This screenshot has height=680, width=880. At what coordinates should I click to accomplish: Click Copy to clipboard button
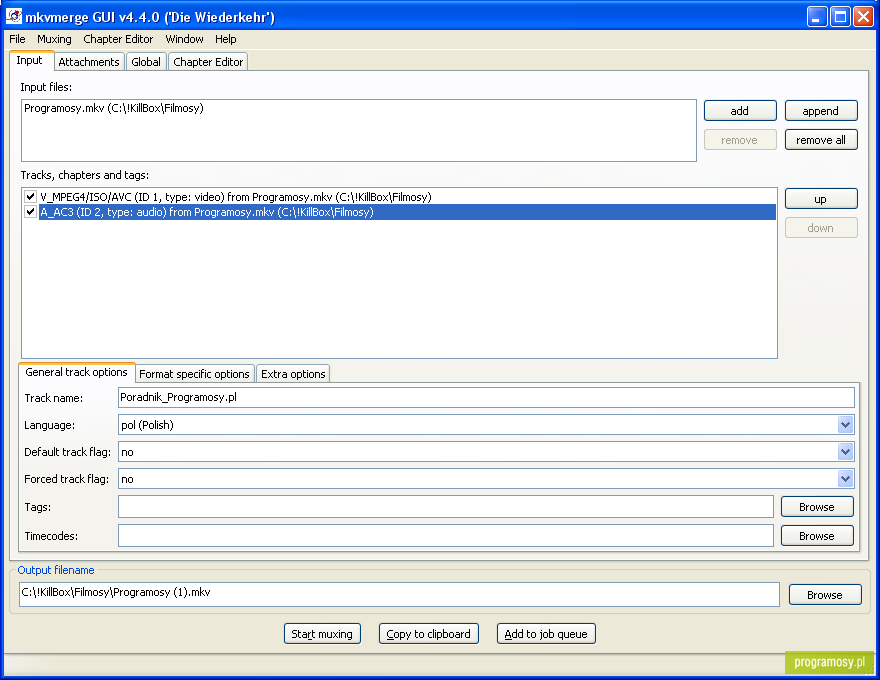pos(428,634)
